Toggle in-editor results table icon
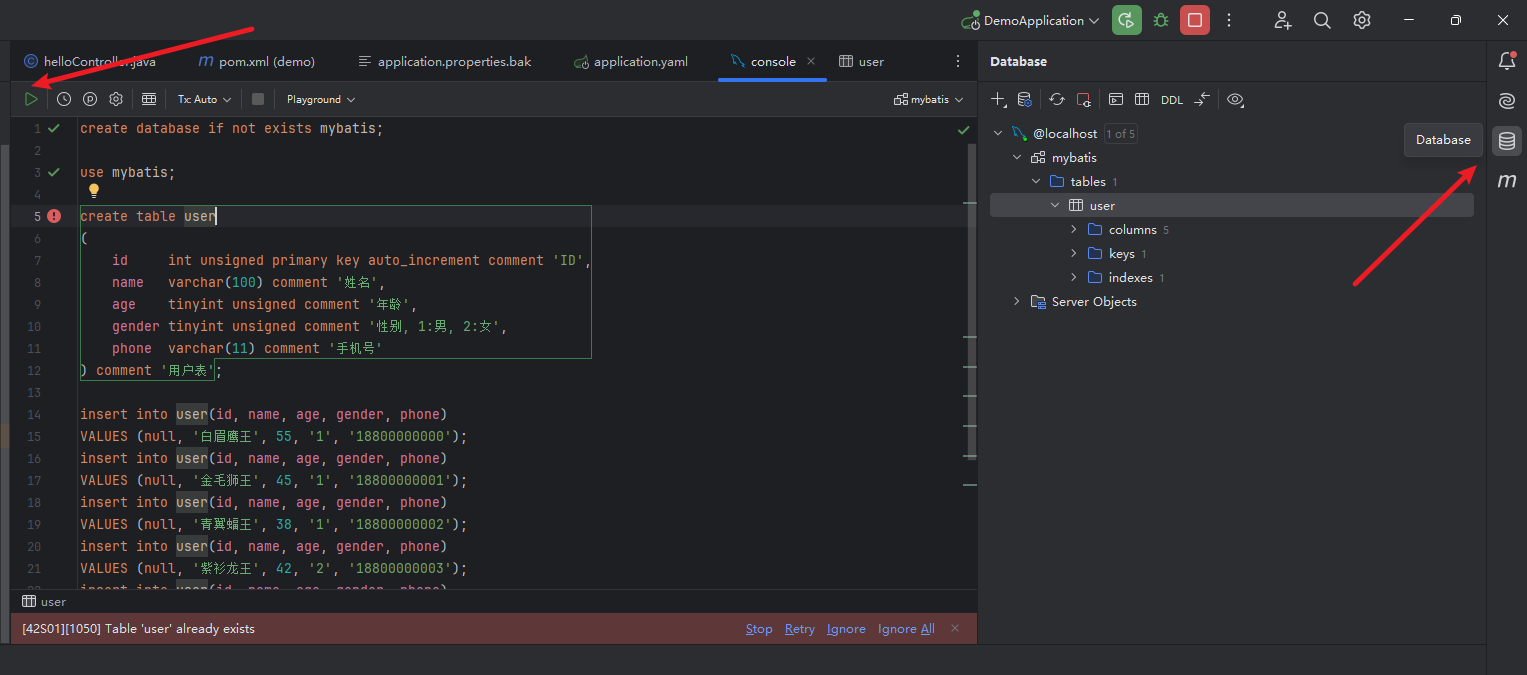The image size is (1527, 675). 149,99
